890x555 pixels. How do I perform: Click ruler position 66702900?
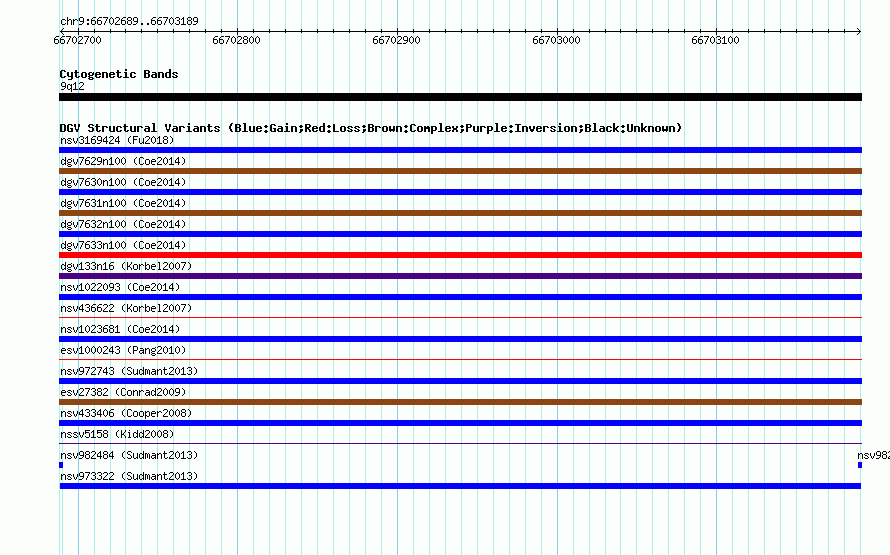(x=396, y=40)
